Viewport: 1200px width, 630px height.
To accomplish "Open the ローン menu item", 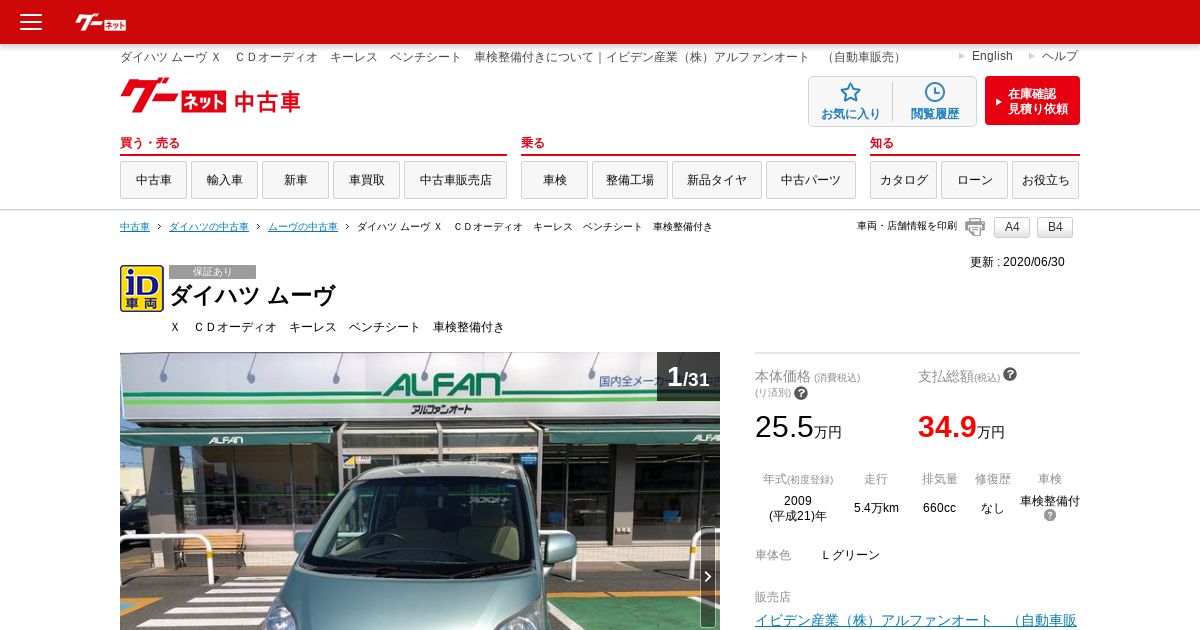I will (x=975, y=180).
